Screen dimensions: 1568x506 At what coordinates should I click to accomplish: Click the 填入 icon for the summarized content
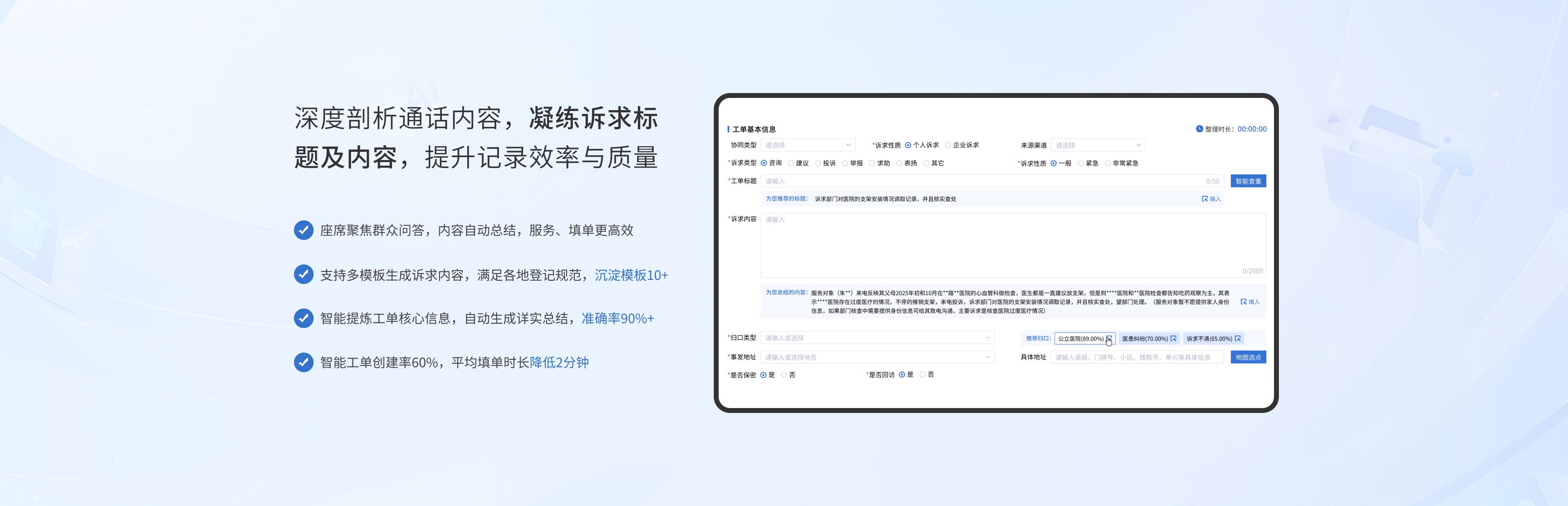[1243, 302]
